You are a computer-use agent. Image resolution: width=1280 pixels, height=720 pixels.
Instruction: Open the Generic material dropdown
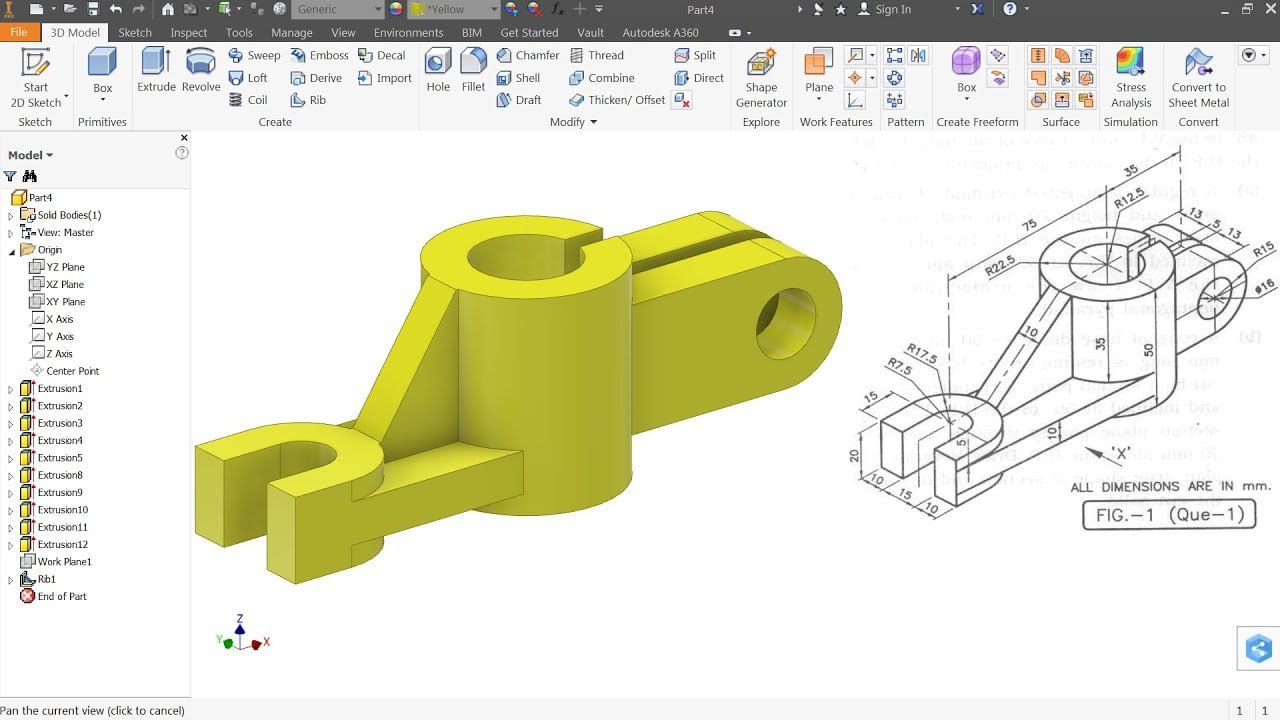(377, 9)
